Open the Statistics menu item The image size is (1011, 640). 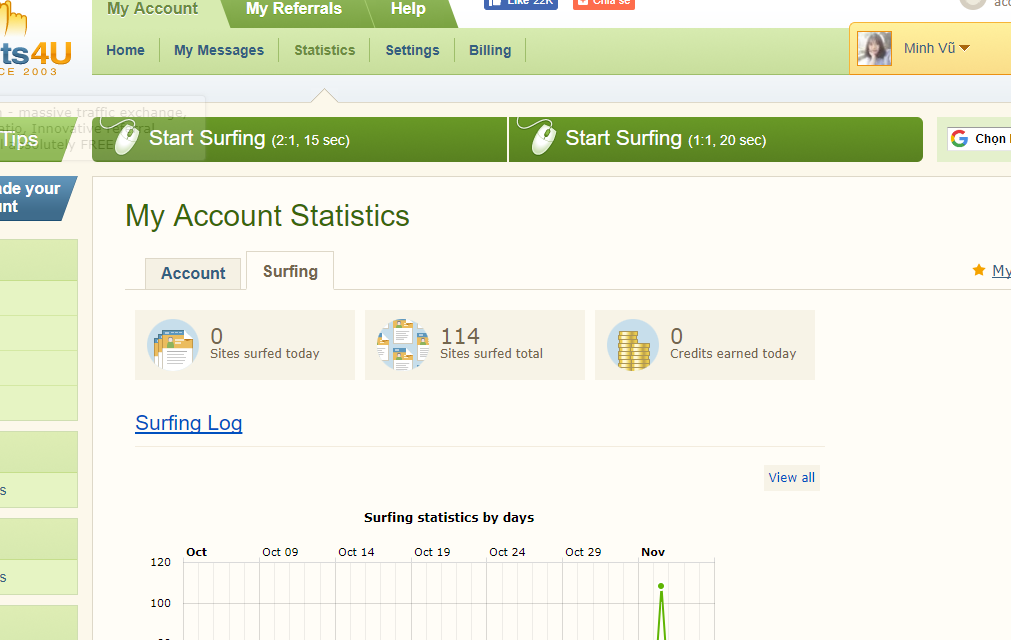tap(324, 50)
